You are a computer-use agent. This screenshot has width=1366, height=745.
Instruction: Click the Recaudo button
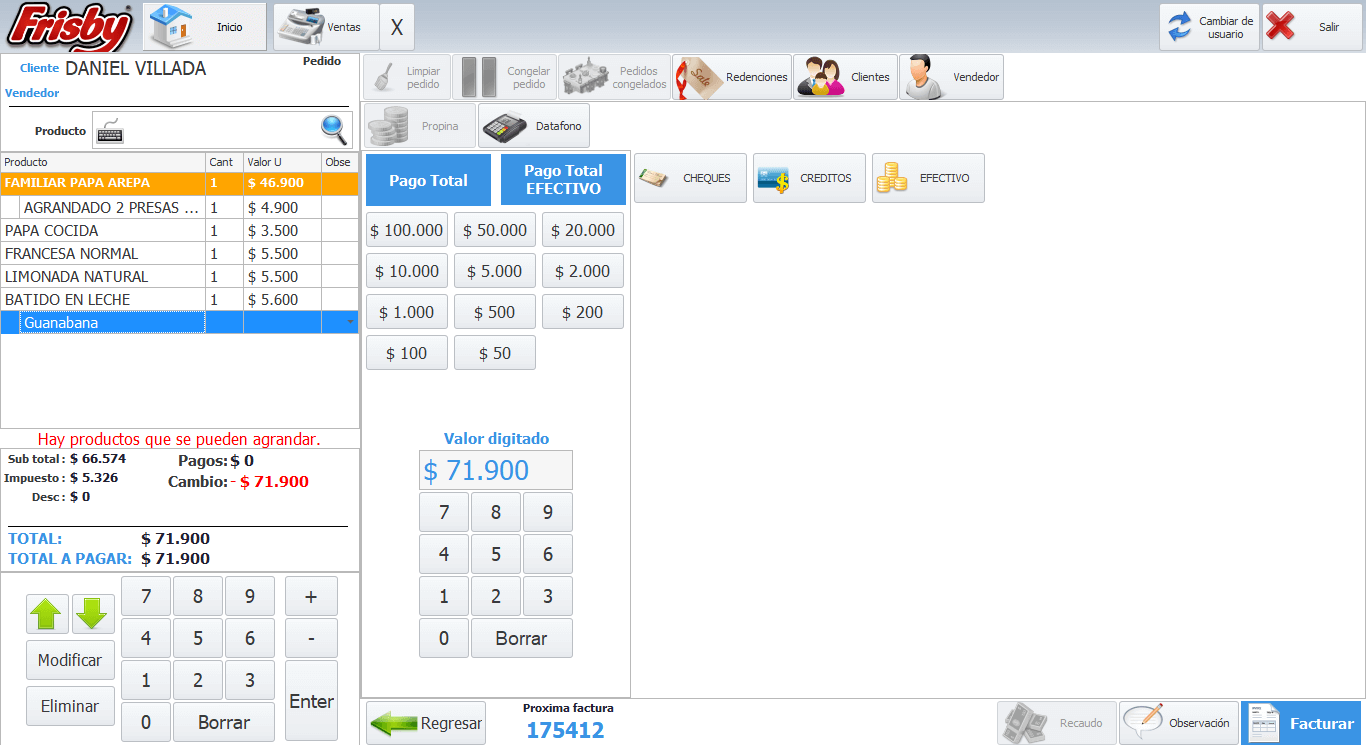click(1057, 723)
